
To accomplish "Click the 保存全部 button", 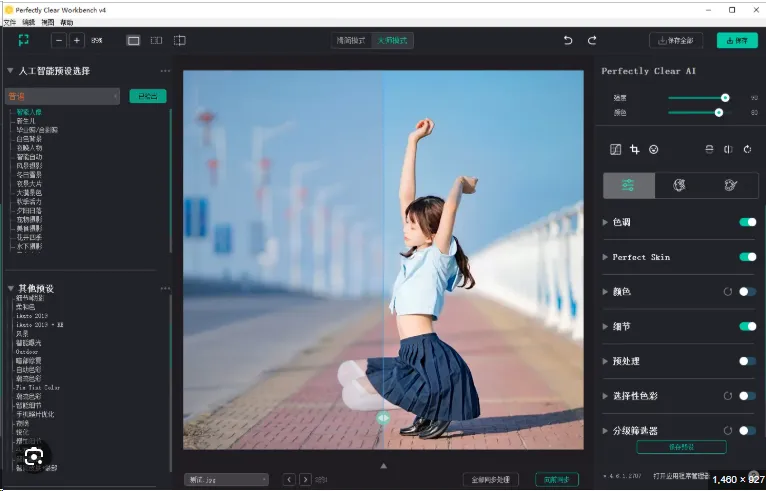I will click(676, 41).
